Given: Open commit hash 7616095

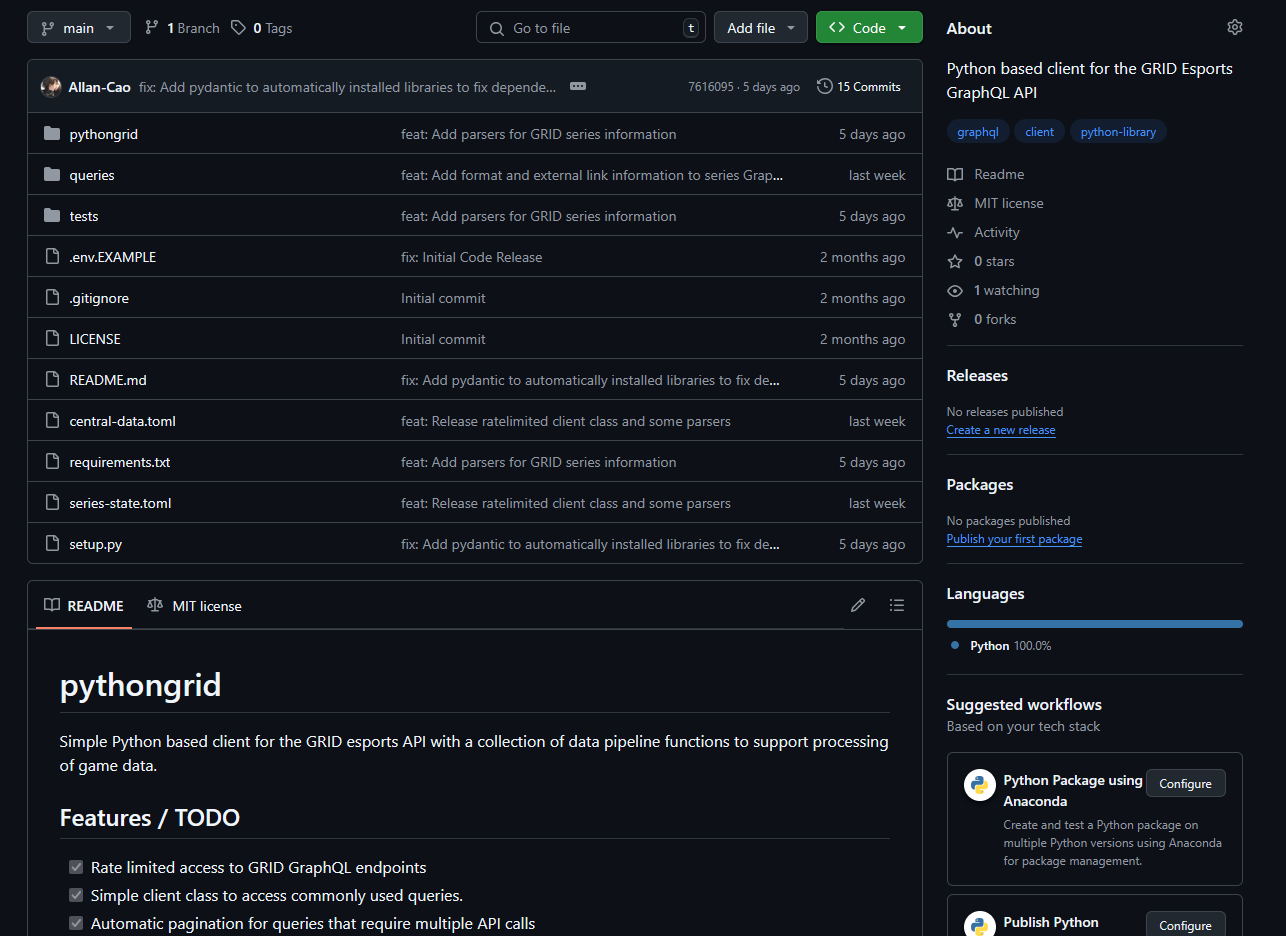Looking at the screenshot, I should point(710,87).
